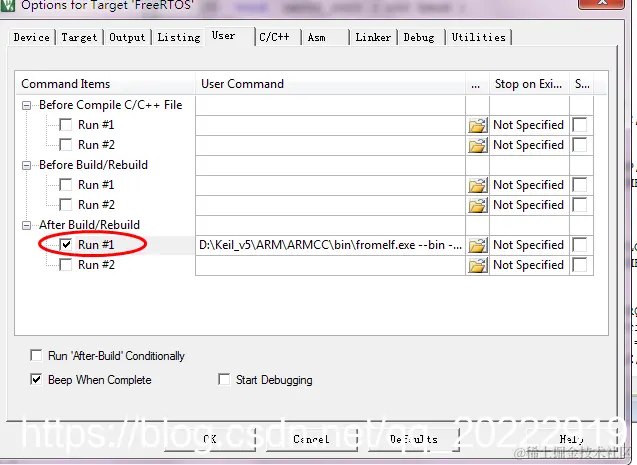Toggle Run 'After-Build' Conditionally checkbox
The width and height of the screenshot is (637, 465).
[36, 355]
